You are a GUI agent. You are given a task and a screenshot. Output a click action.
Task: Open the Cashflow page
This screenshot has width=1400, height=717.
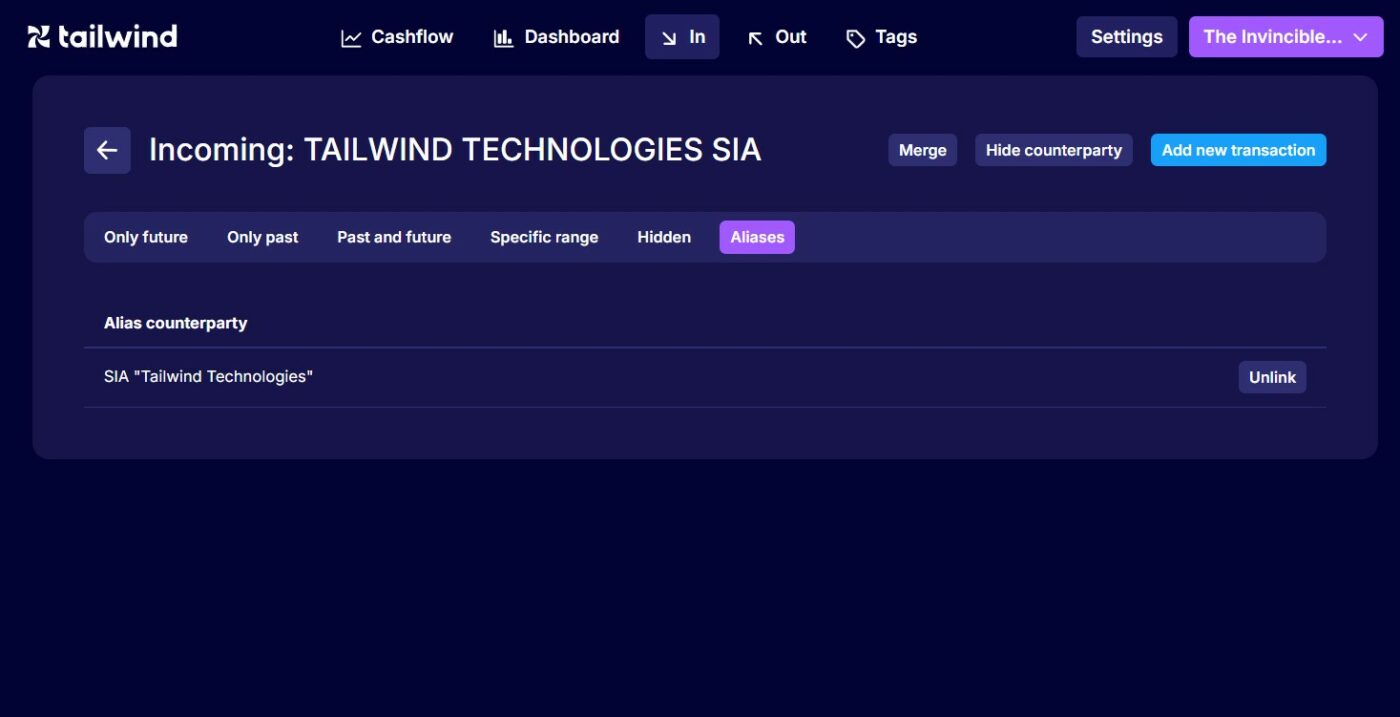[x=397, y=37]
